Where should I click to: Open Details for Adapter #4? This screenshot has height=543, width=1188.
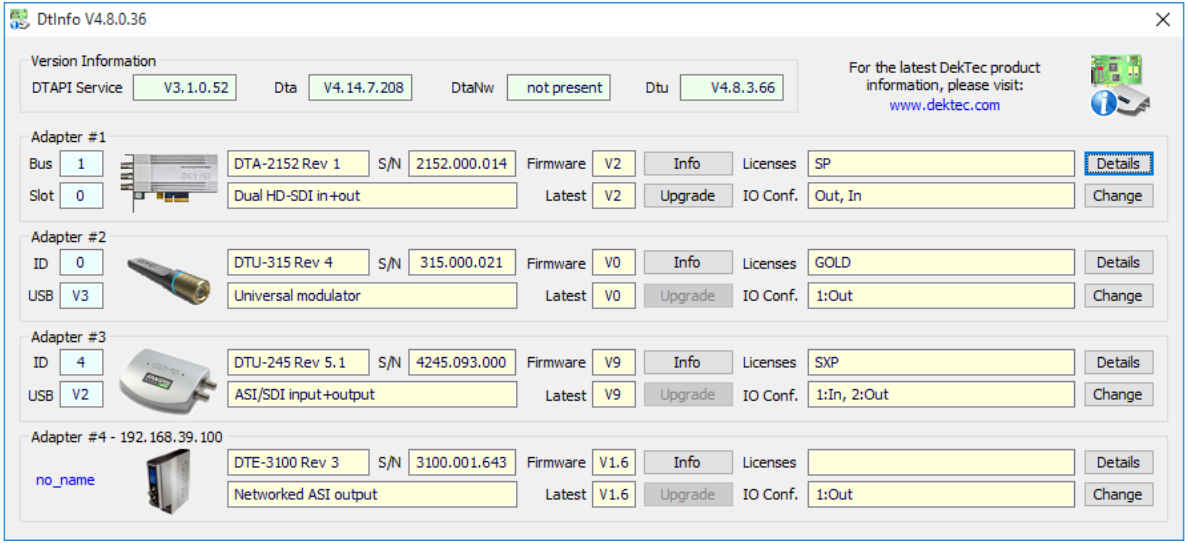point(1118,462)
